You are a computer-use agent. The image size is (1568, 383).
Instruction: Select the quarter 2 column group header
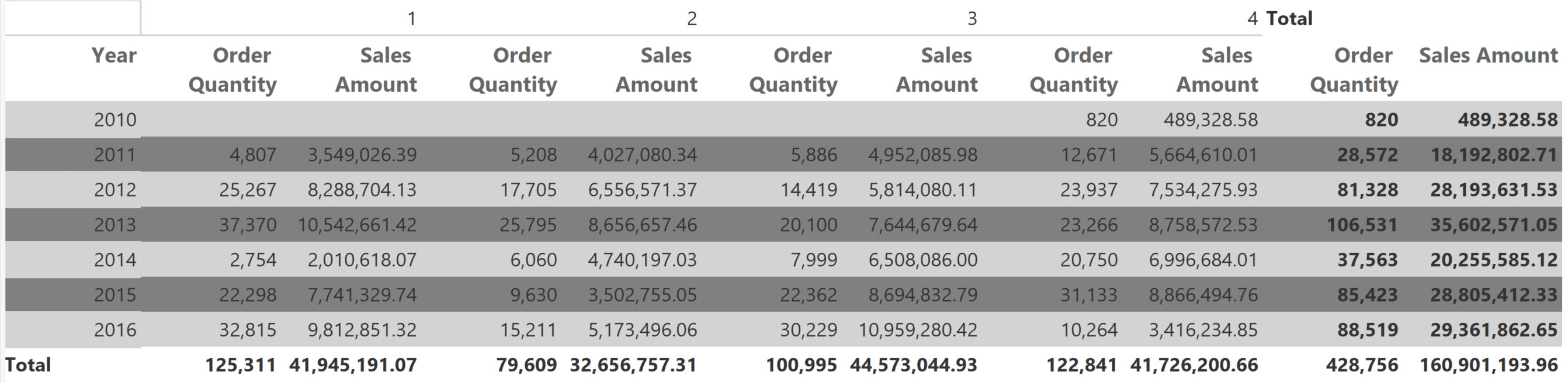(692, 19)
